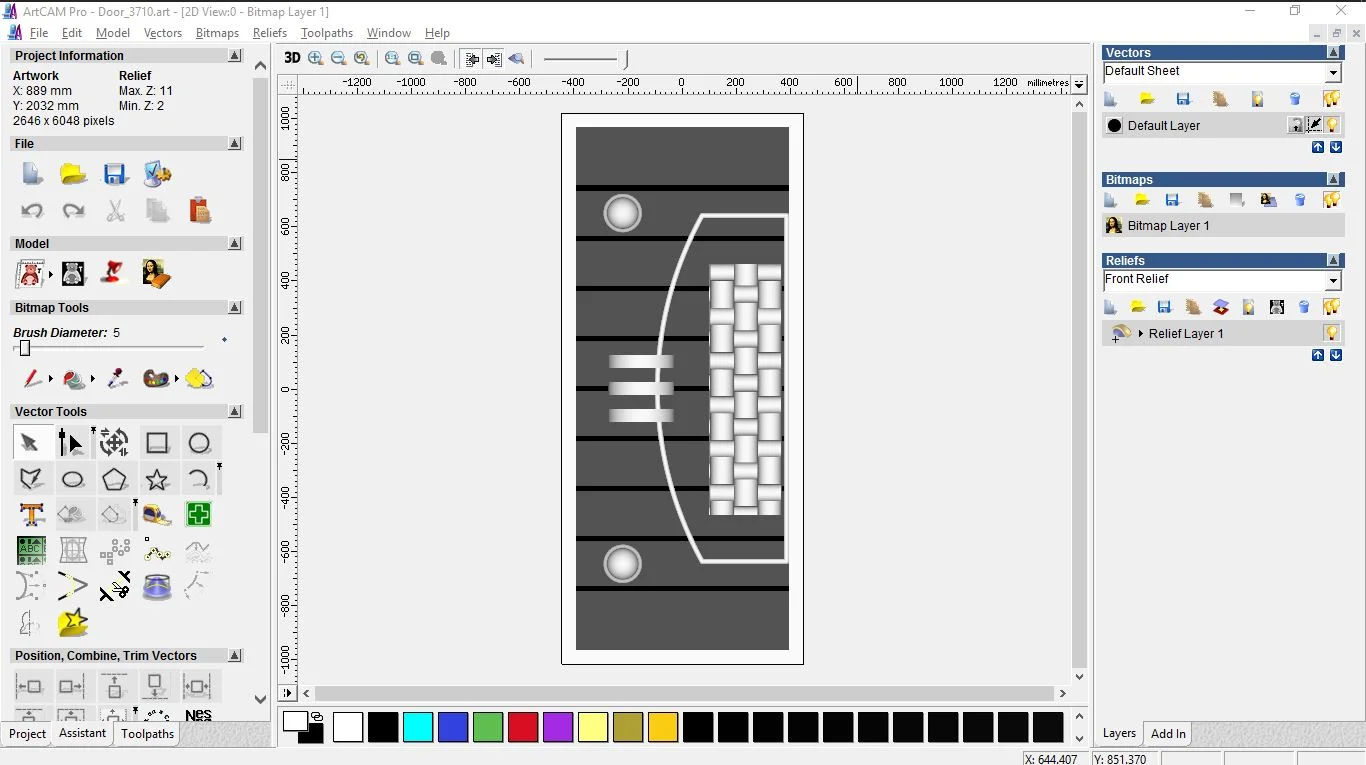Image resolution: width=1366 pixels, height=765 pixels.
Task: Collapse the Project Information panel header
Action: point(235,56)
